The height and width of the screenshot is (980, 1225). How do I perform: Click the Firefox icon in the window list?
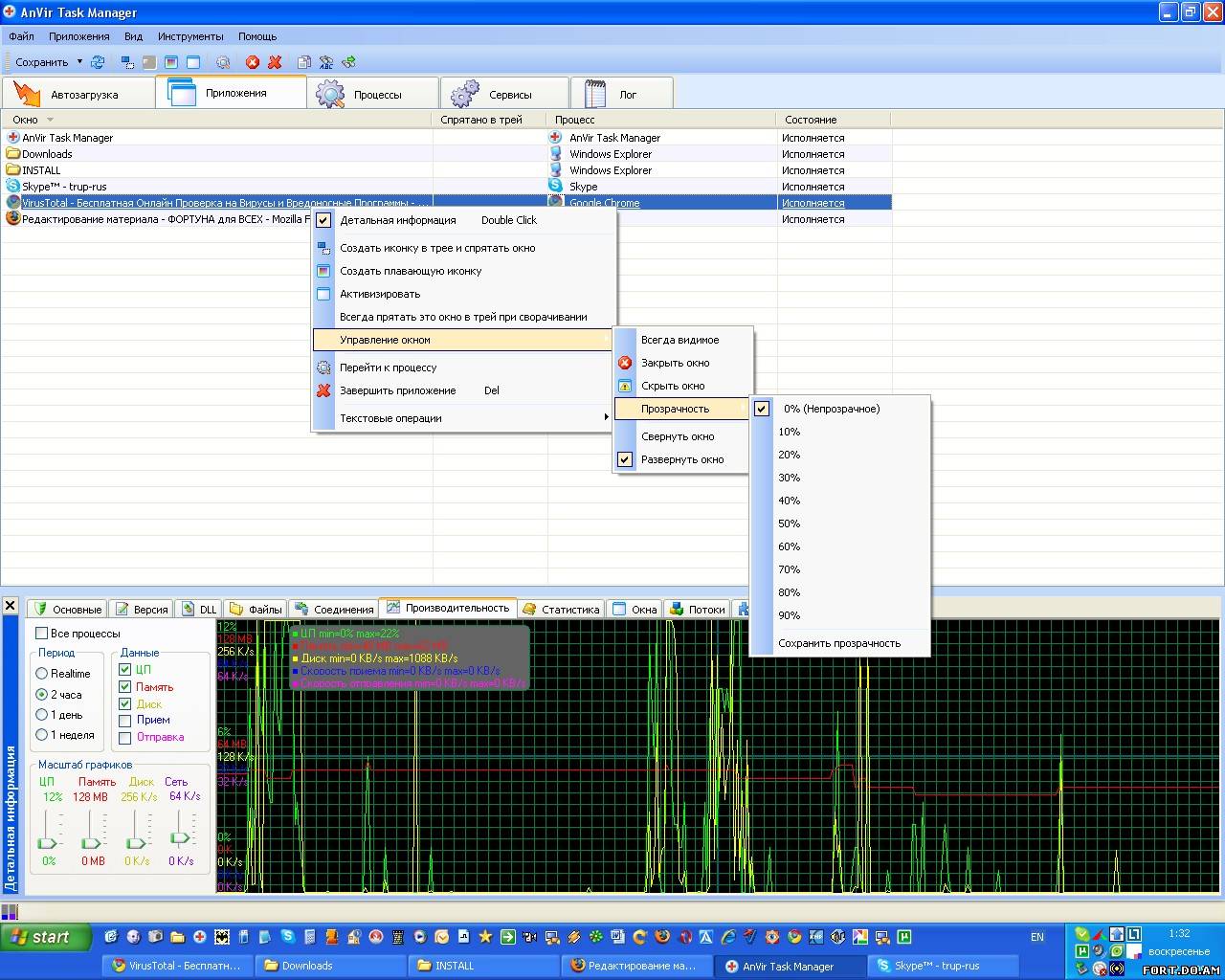pos(13,218)
